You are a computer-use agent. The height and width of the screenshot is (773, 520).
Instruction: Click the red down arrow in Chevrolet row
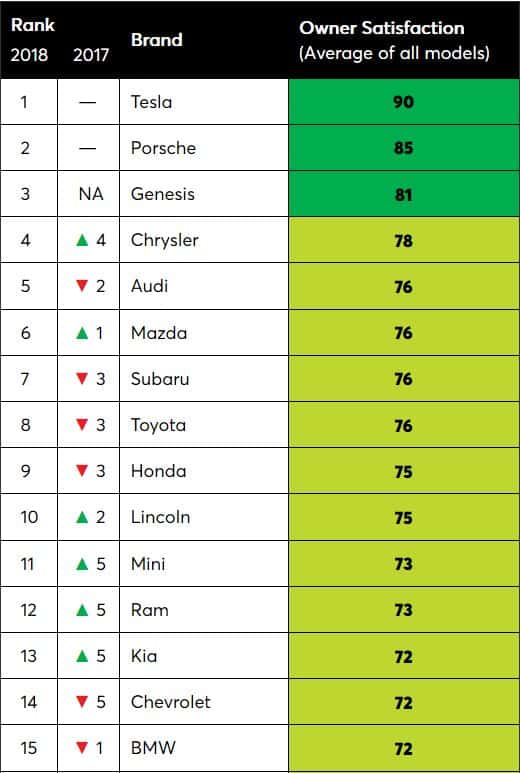point(82,701)
